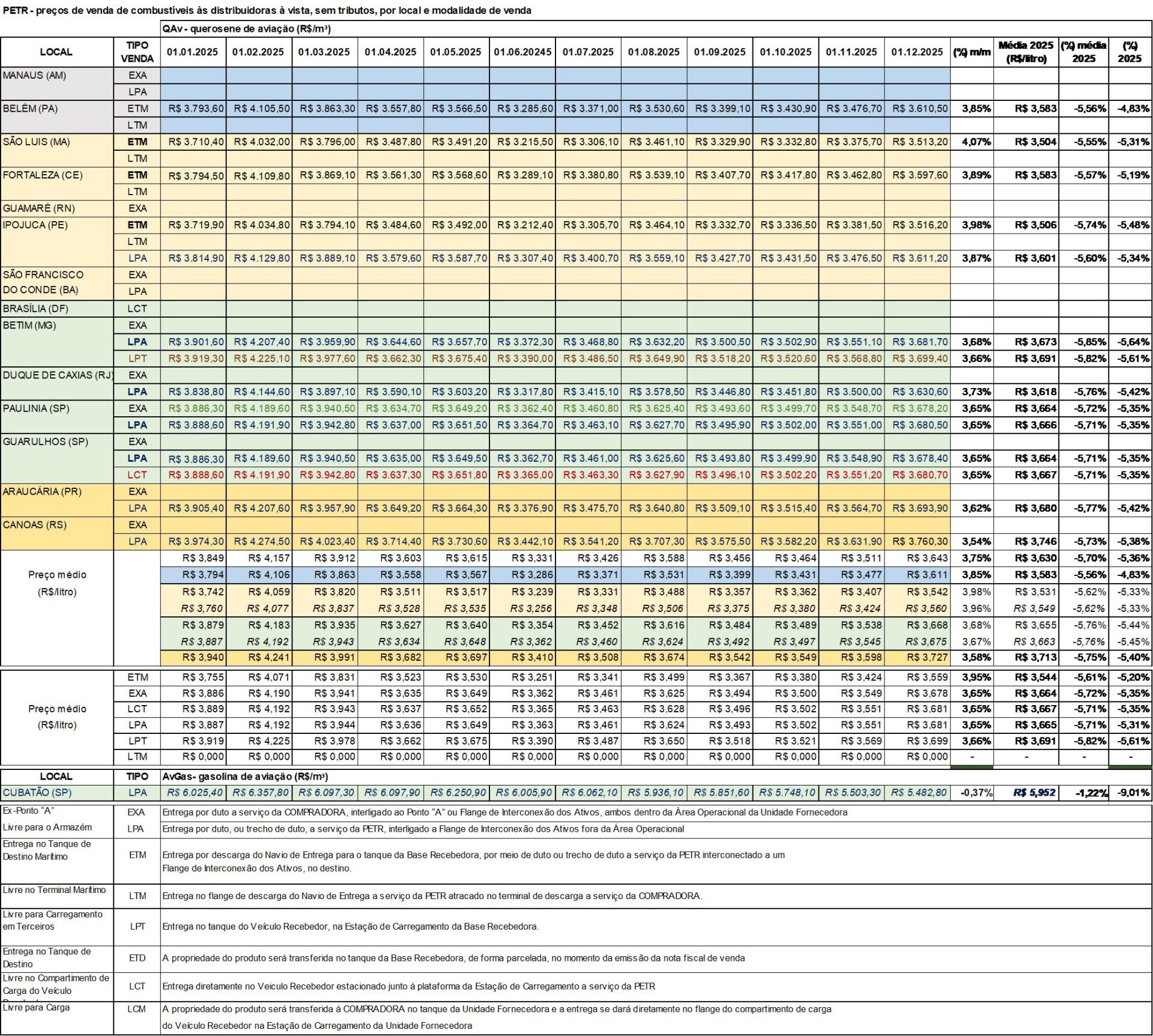Click Cubatão yearly change -9,01% cell
The image size is (1153, 1036).
(x=1133, y=793)
